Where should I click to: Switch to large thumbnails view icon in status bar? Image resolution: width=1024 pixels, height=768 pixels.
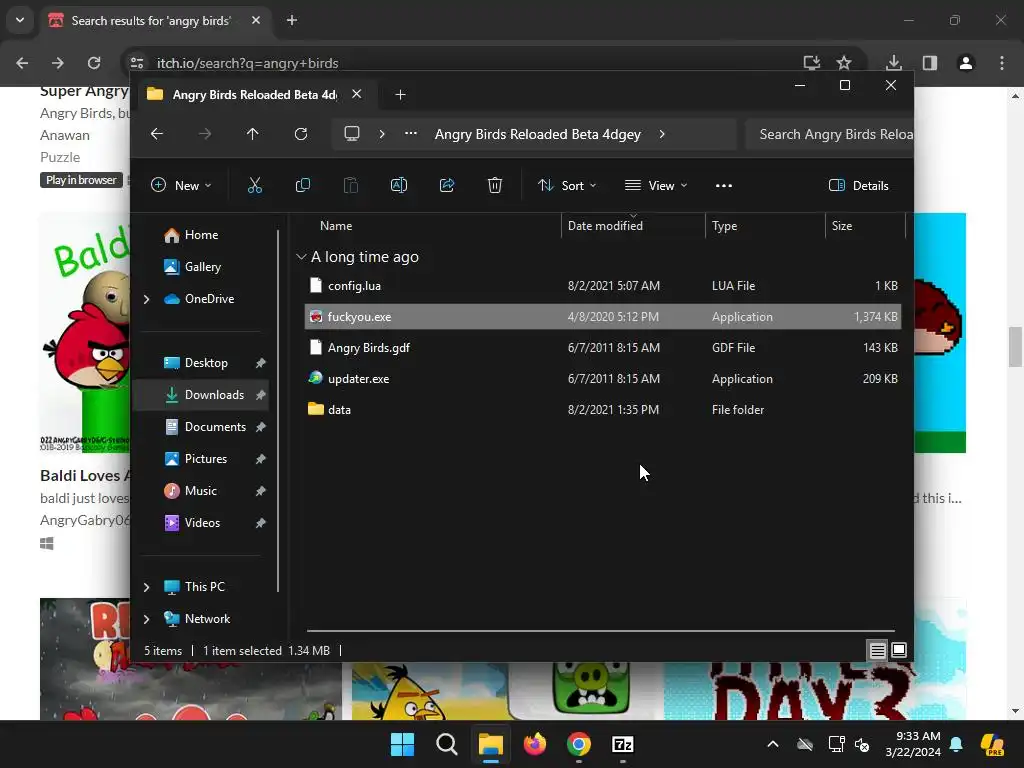(x=899, y=650)
